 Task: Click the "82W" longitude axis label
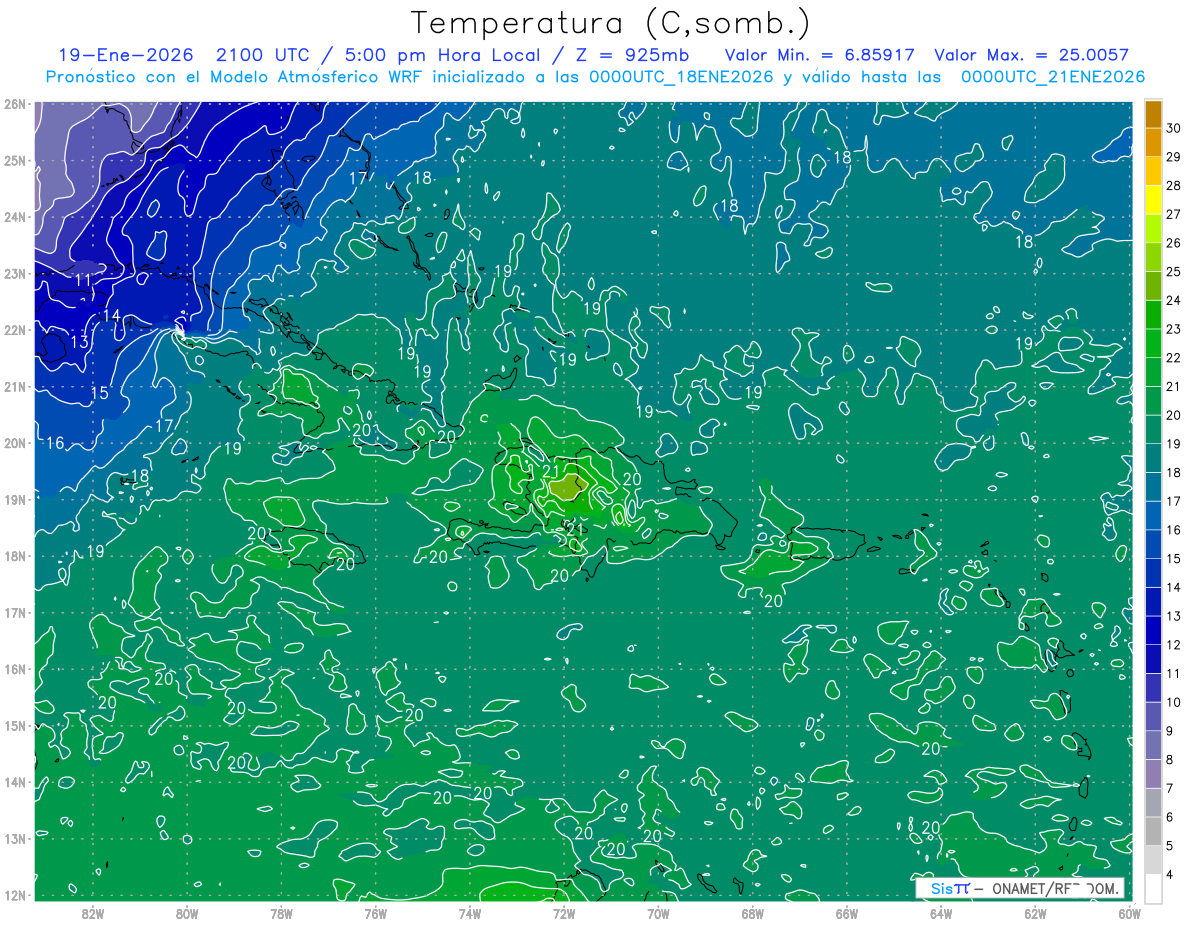(92, 913)
